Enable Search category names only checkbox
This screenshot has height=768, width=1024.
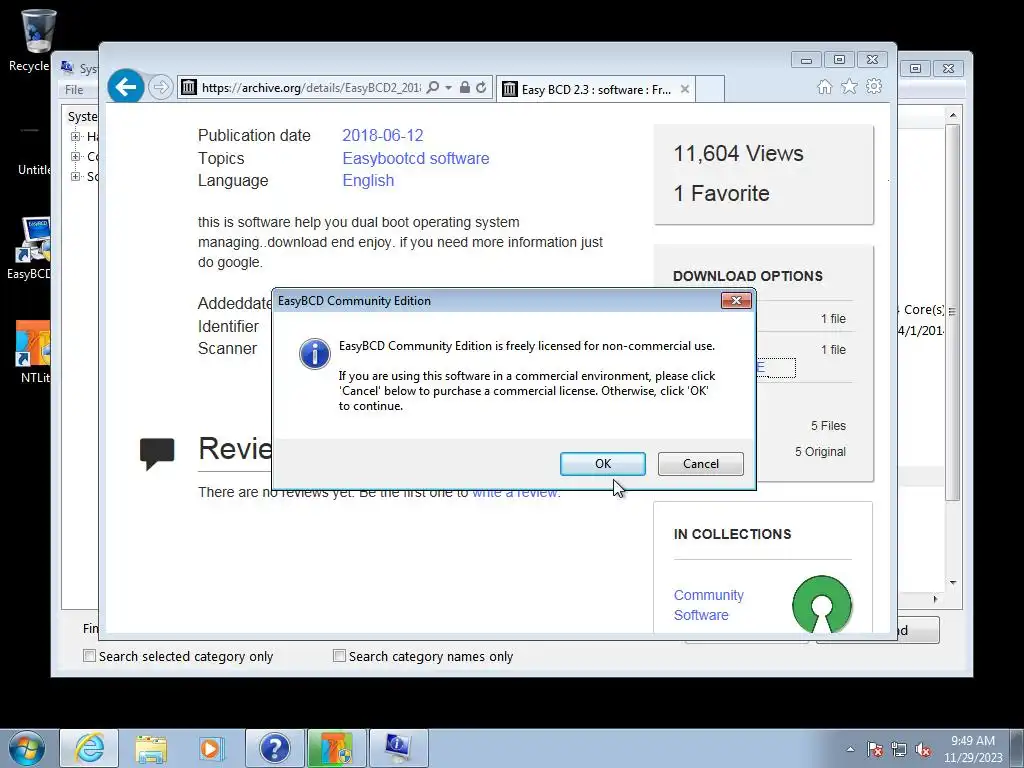point(339,656)
